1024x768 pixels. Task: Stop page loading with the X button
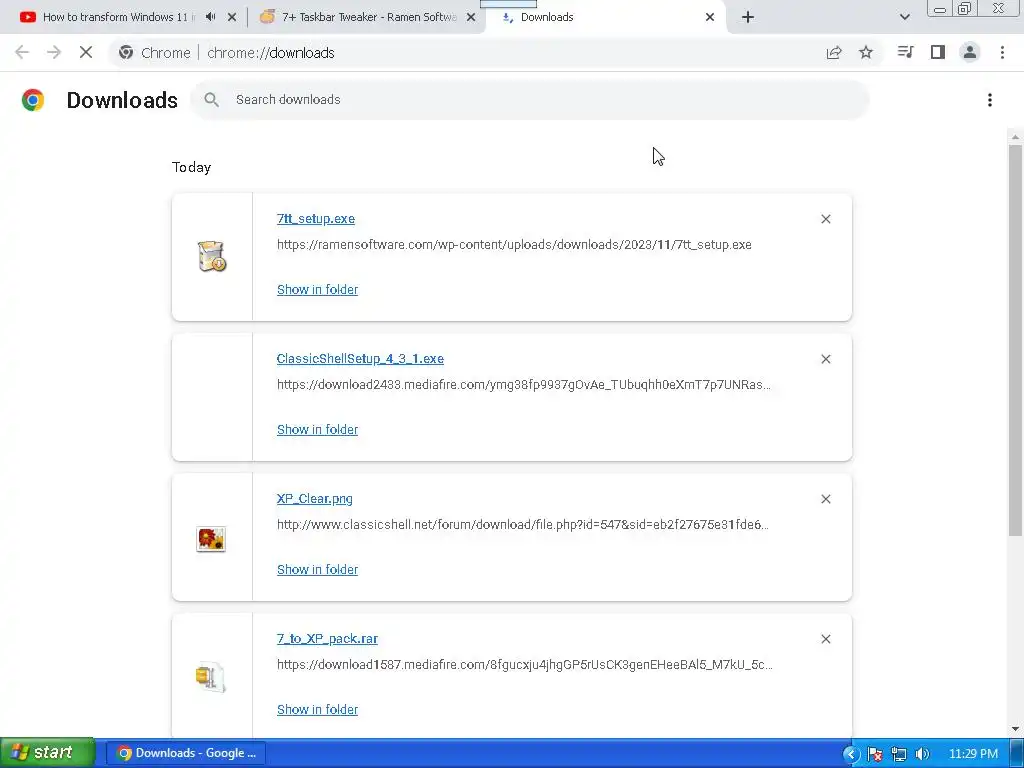pos(86,53)
